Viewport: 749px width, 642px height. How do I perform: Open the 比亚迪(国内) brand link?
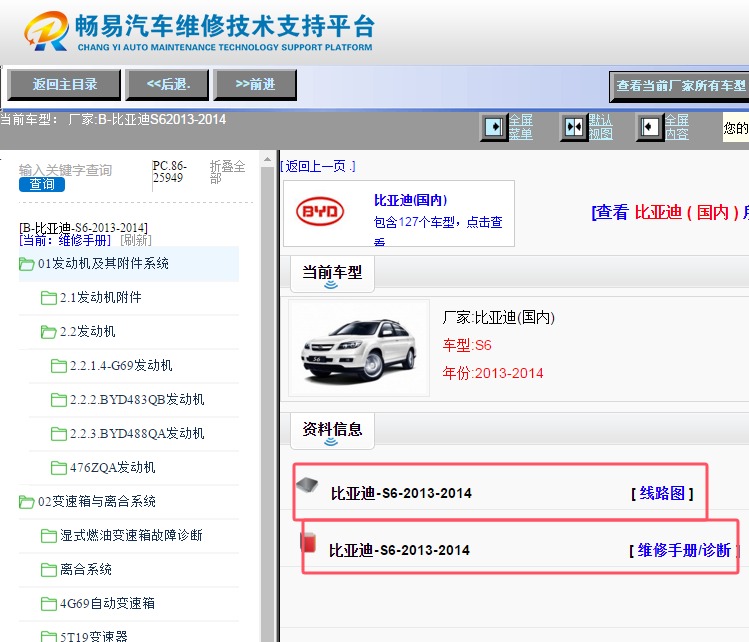pyautogui.click(x=410, y=200)
